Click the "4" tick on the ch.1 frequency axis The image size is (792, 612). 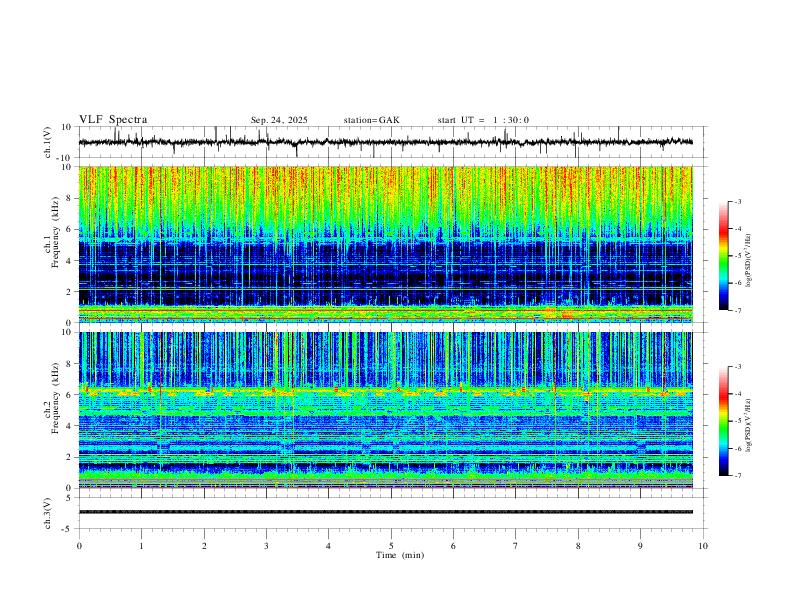pos(70,261)
